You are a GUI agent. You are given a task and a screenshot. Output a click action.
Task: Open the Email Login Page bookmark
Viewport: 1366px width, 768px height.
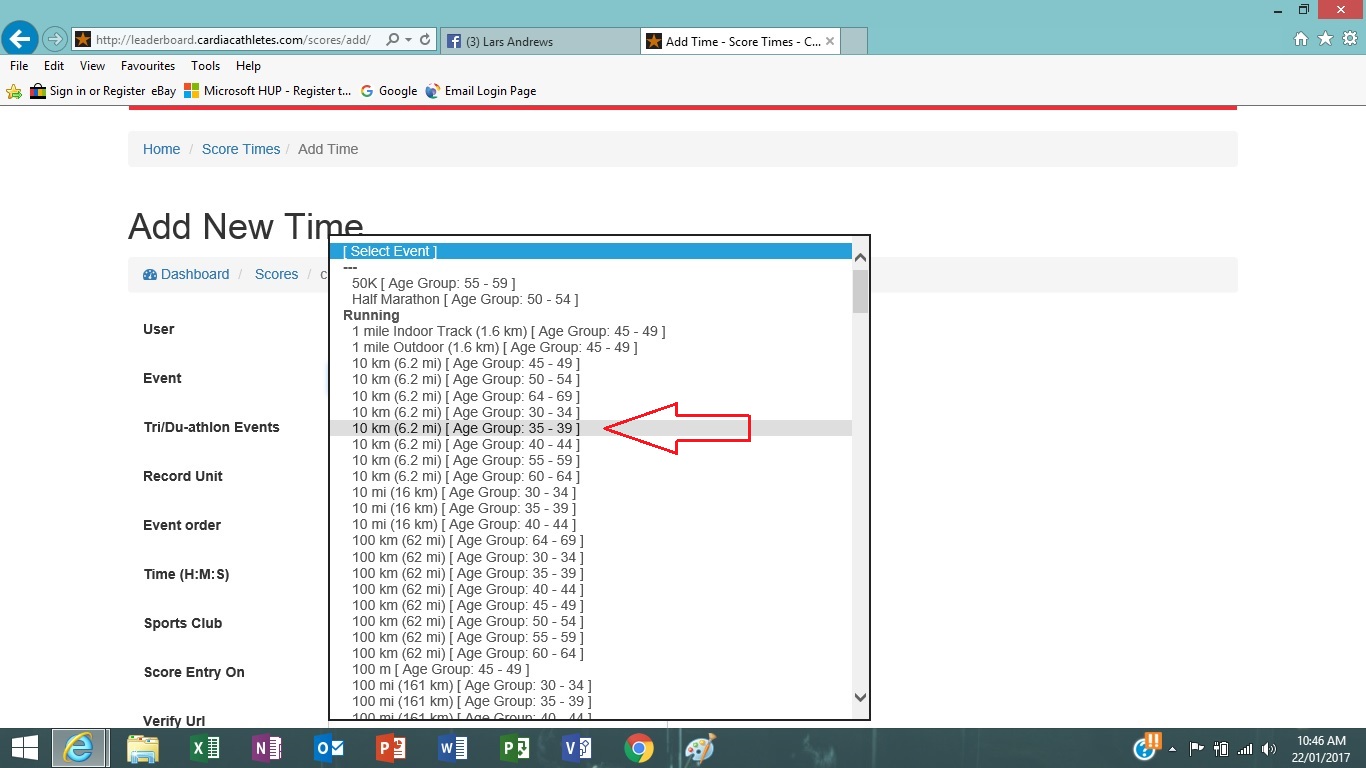point(480,91)
